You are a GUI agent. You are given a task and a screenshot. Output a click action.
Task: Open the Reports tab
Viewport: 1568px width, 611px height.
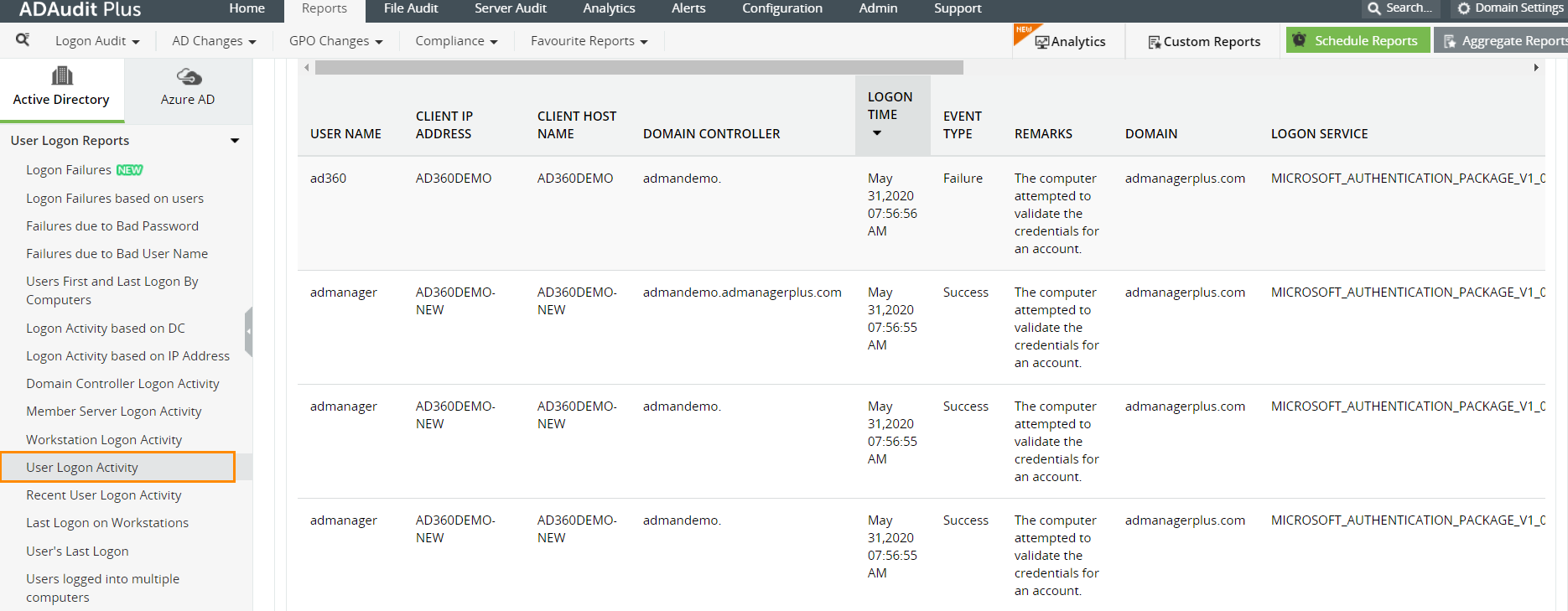(x=325, y=8)
